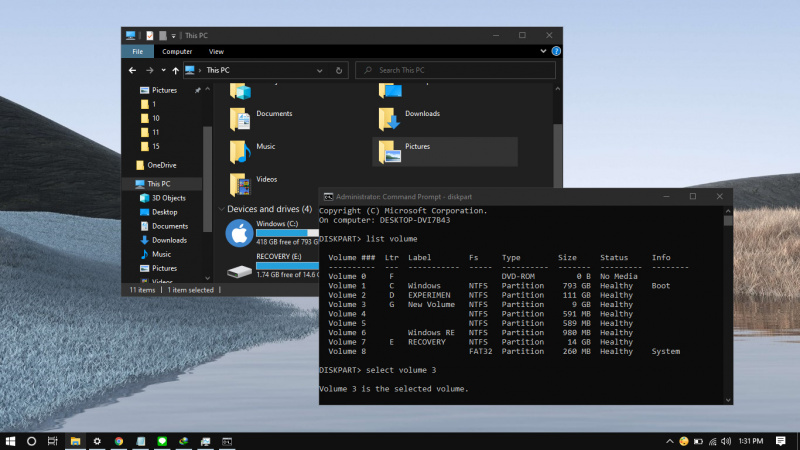Open the Computer ribbon tab
Viewport: 800px width, 450px height.
[x=177, y=52]
